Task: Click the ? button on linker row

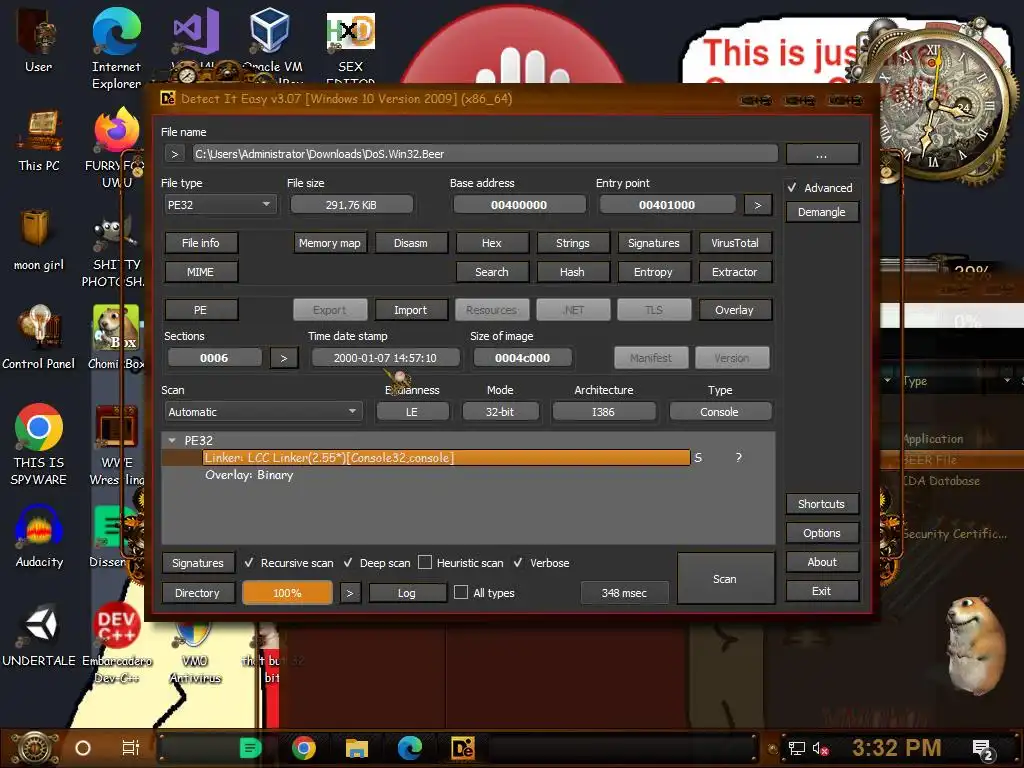Action: tap(739, 458)
